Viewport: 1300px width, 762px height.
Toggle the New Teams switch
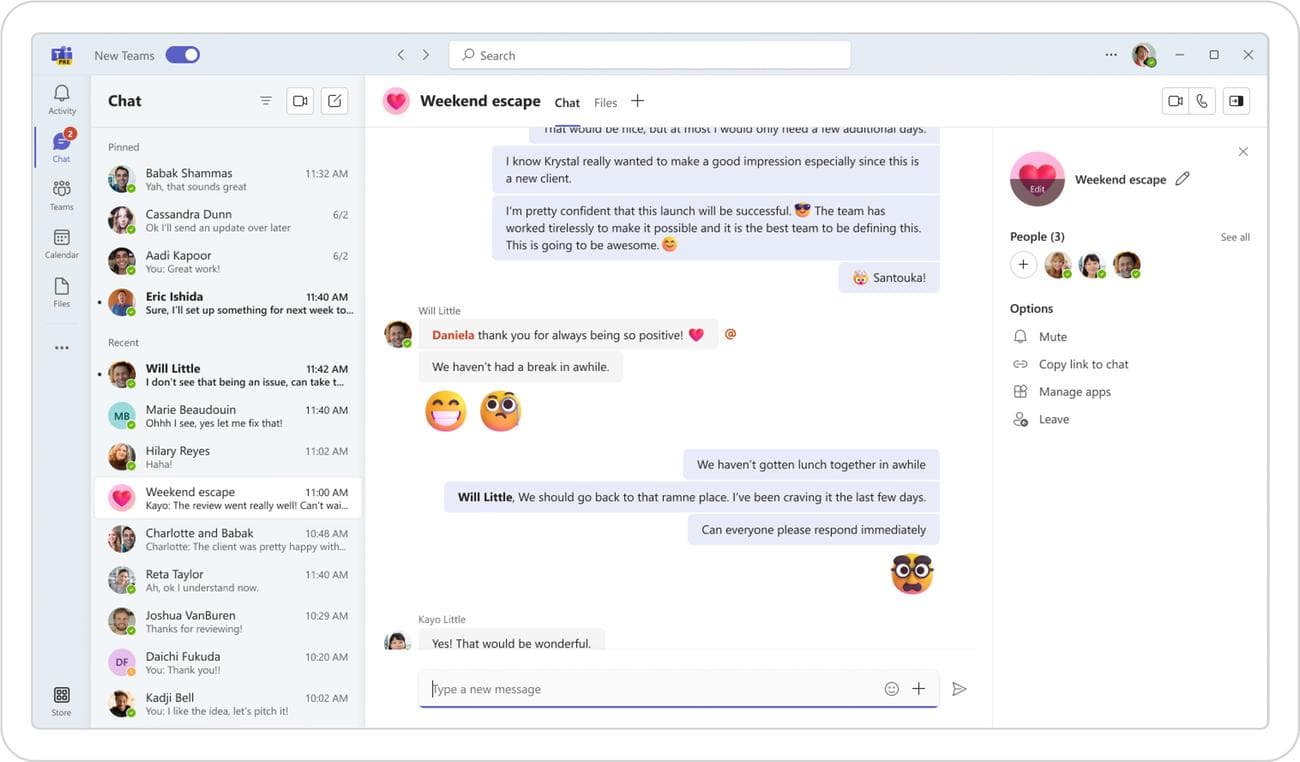(x=182, y=54)
